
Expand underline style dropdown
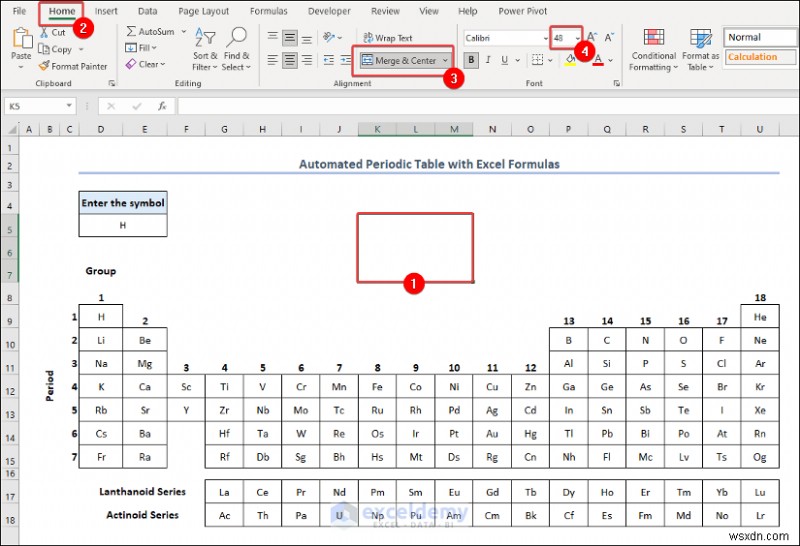coord(517,60)
